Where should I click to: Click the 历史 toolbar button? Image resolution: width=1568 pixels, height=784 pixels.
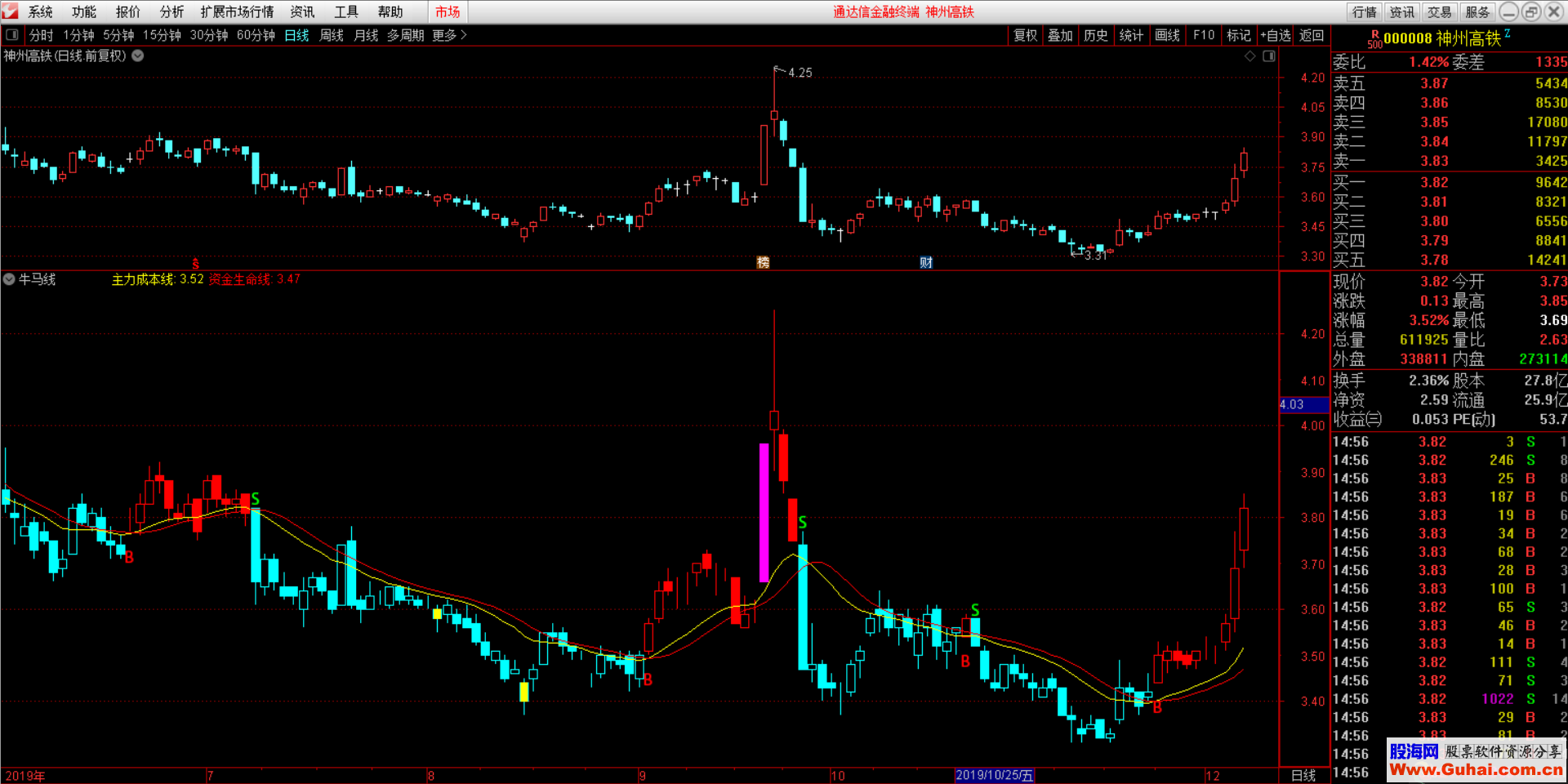1096,35
